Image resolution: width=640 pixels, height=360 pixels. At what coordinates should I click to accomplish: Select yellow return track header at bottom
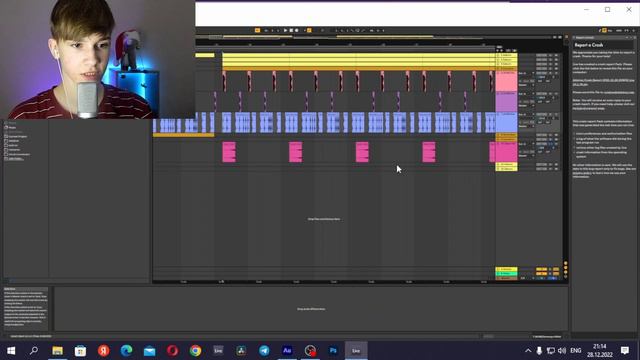click(506, 269)
